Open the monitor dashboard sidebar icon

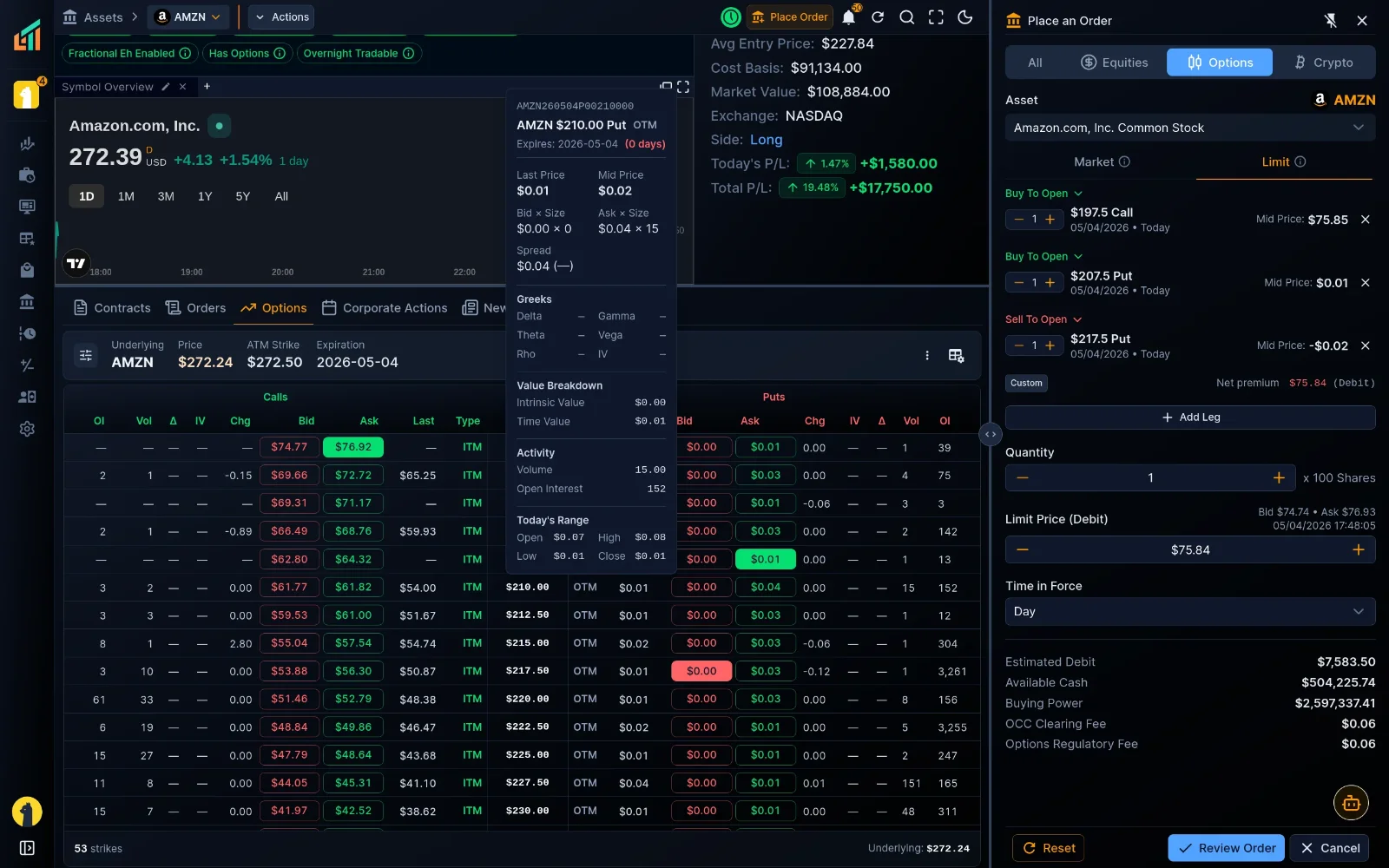[x=27, y=207]
